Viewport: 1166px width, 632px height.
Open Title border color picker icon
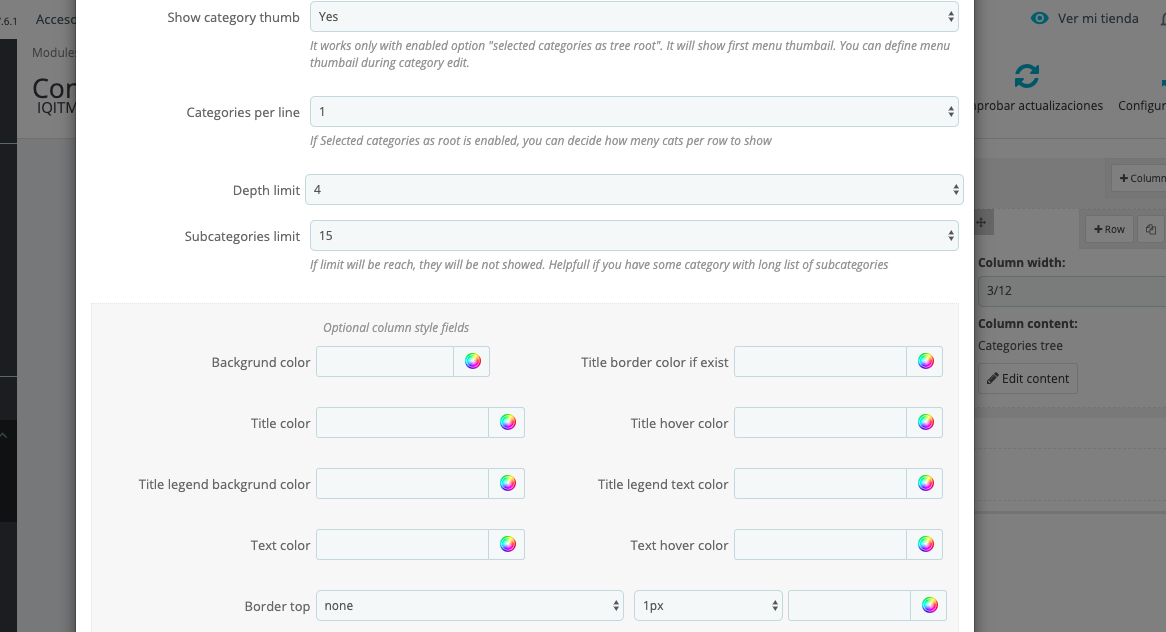[925, 362]
